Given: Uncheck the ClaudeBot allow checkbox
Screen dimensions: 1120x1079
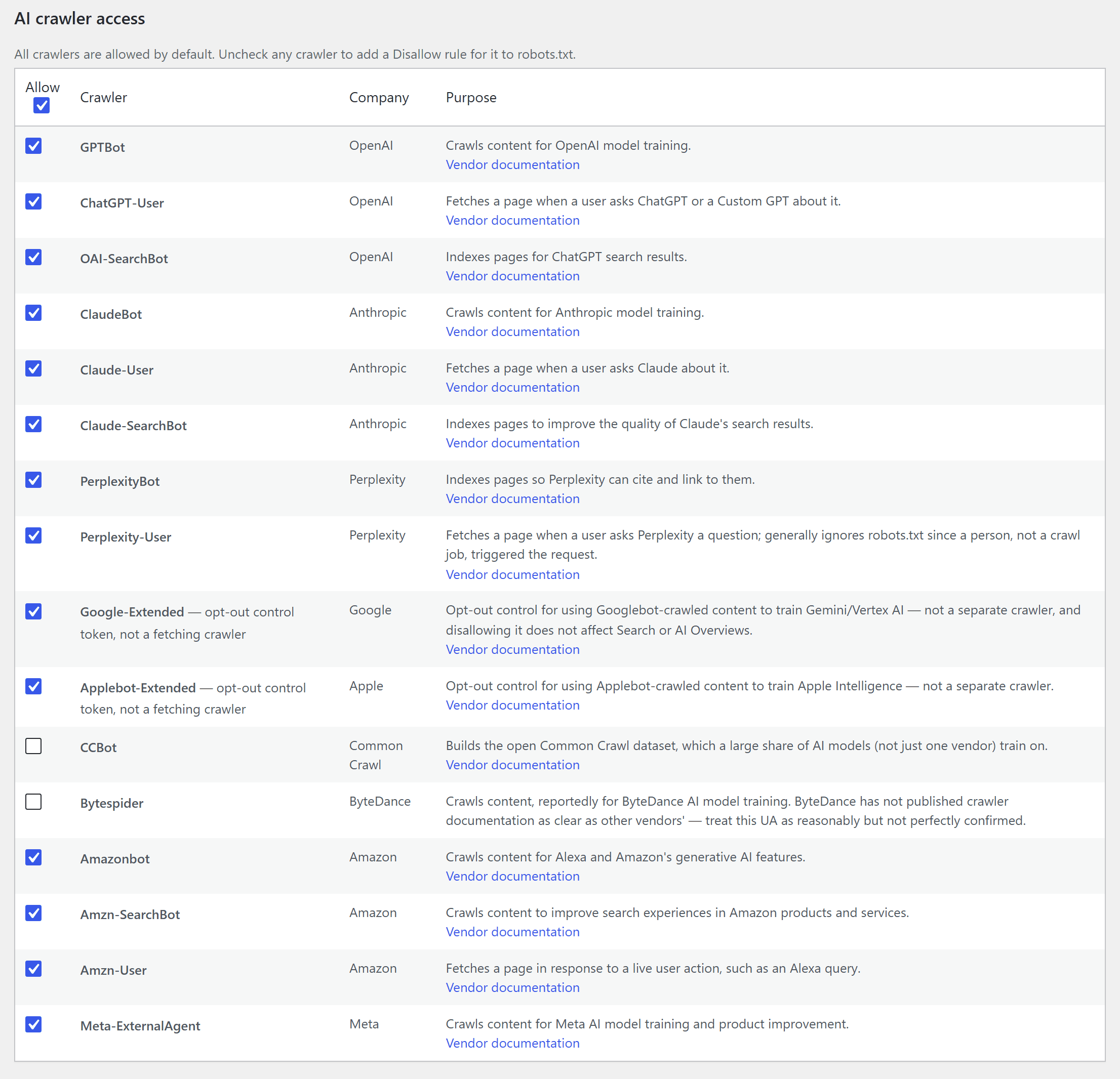Looking at the screenshot, I should click(34, 313).
